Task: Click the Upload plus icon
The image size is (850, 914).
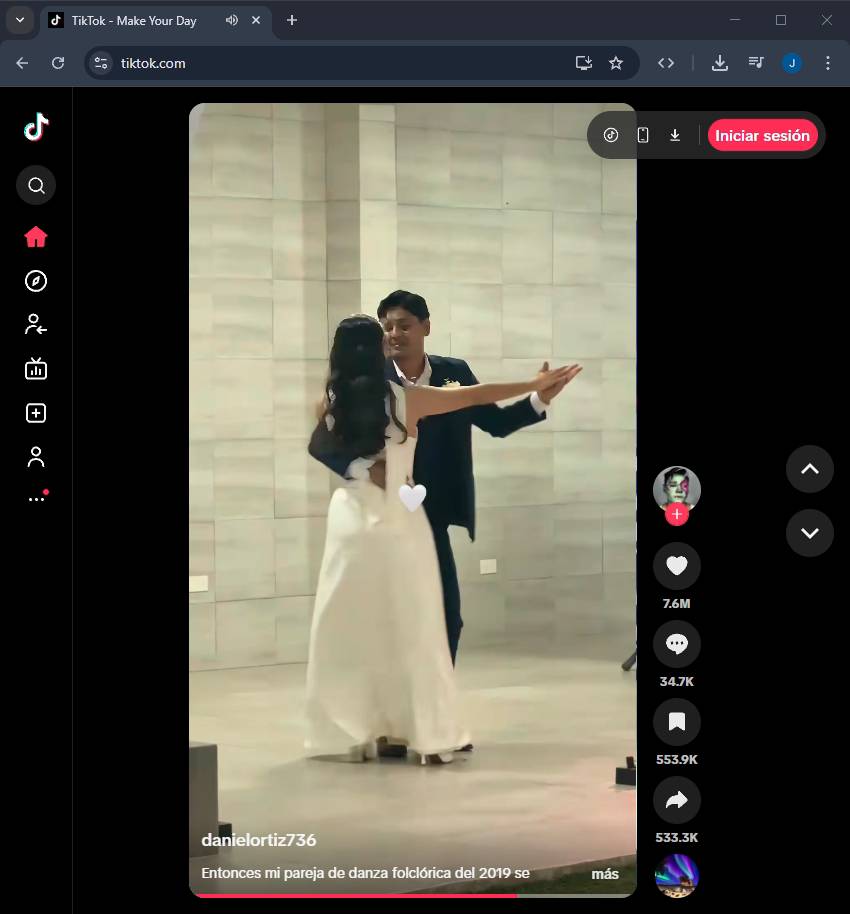Action: [x=36, y=413]
